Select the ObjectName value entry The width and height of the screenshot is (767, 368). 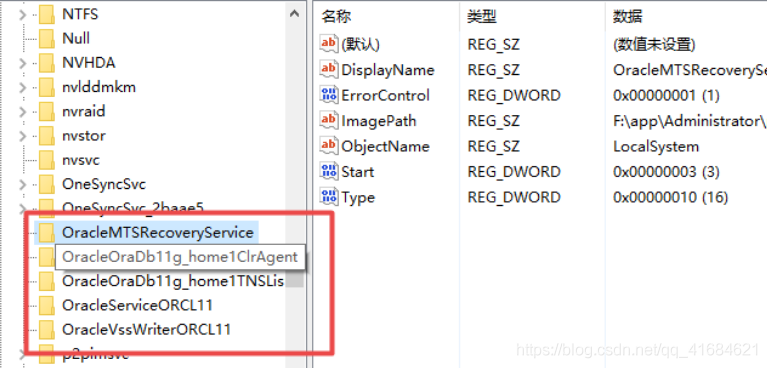click(x=385, y=146)
